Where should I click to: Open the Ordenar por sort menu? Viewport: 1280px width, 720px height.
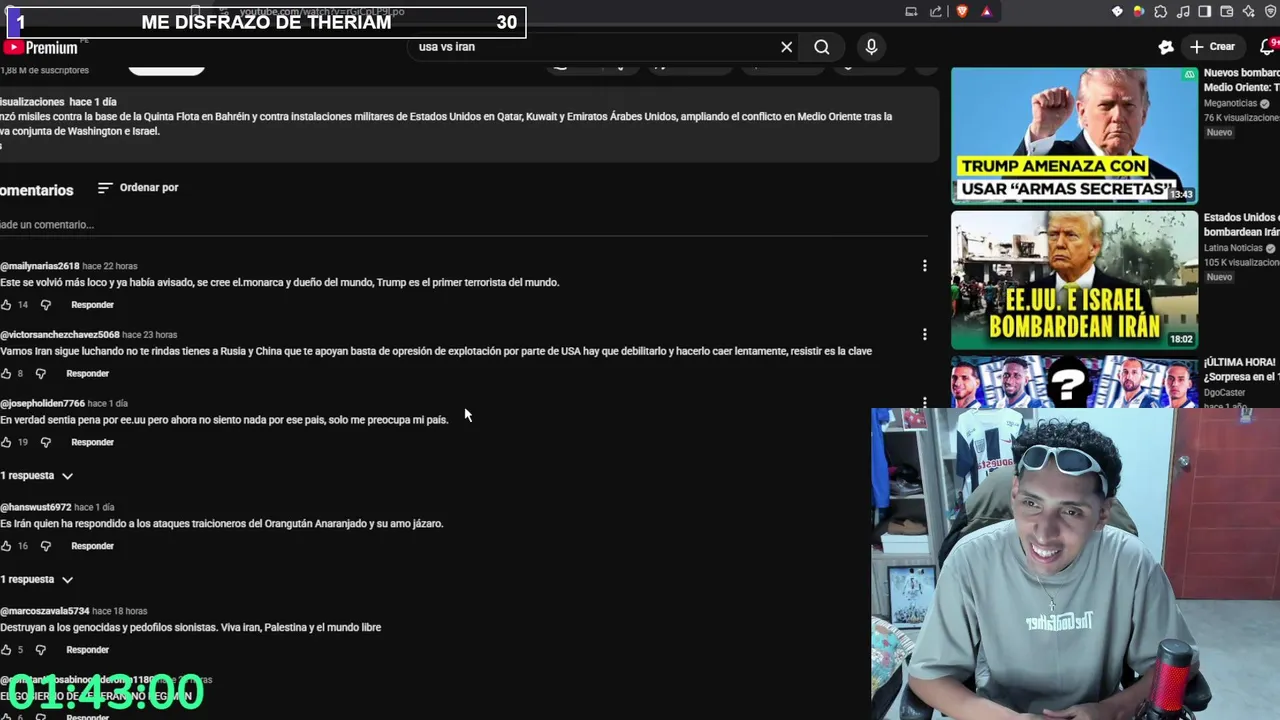coord(138,188)
